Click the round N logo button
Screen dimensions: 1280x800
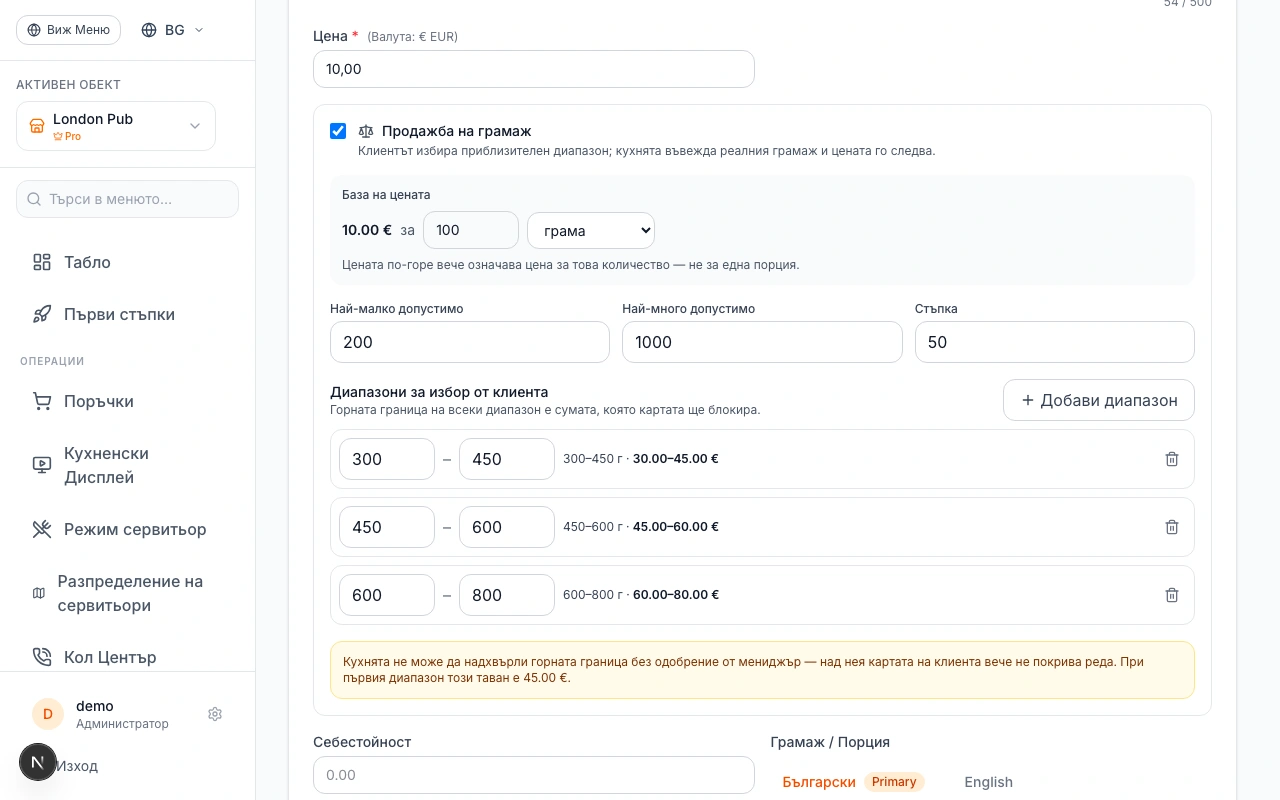[38, 762]
